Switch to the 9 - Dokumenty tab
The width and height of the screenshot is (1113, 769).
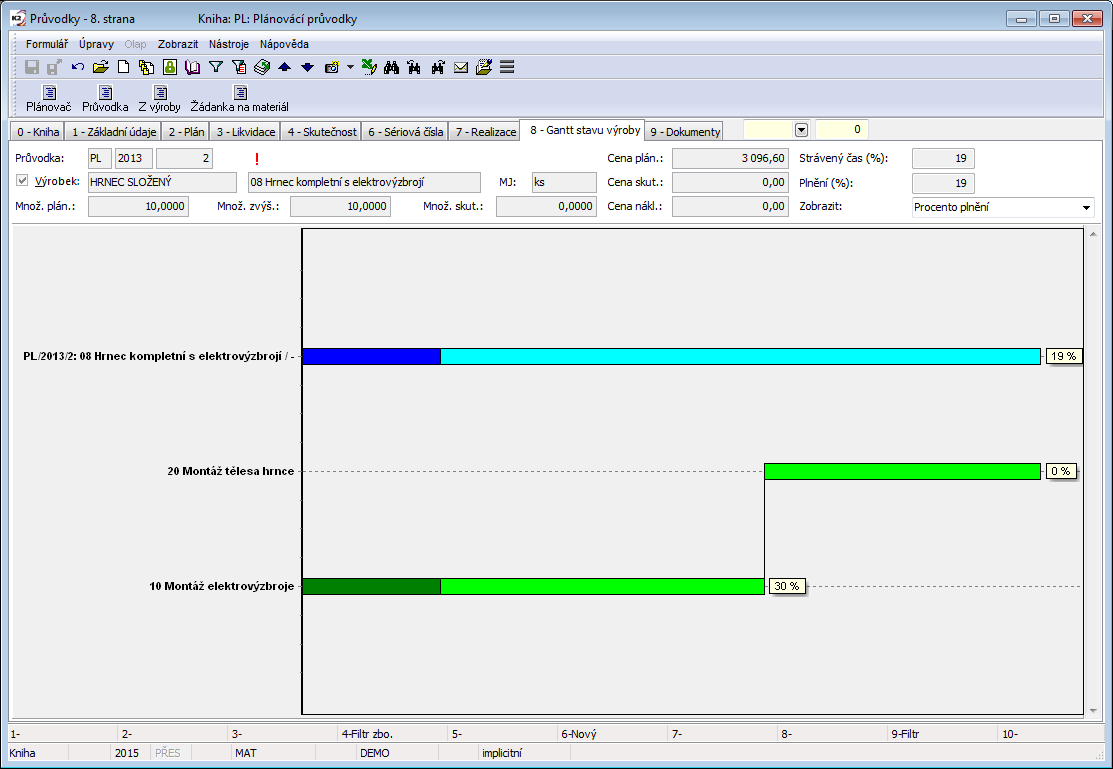[684, 132]
